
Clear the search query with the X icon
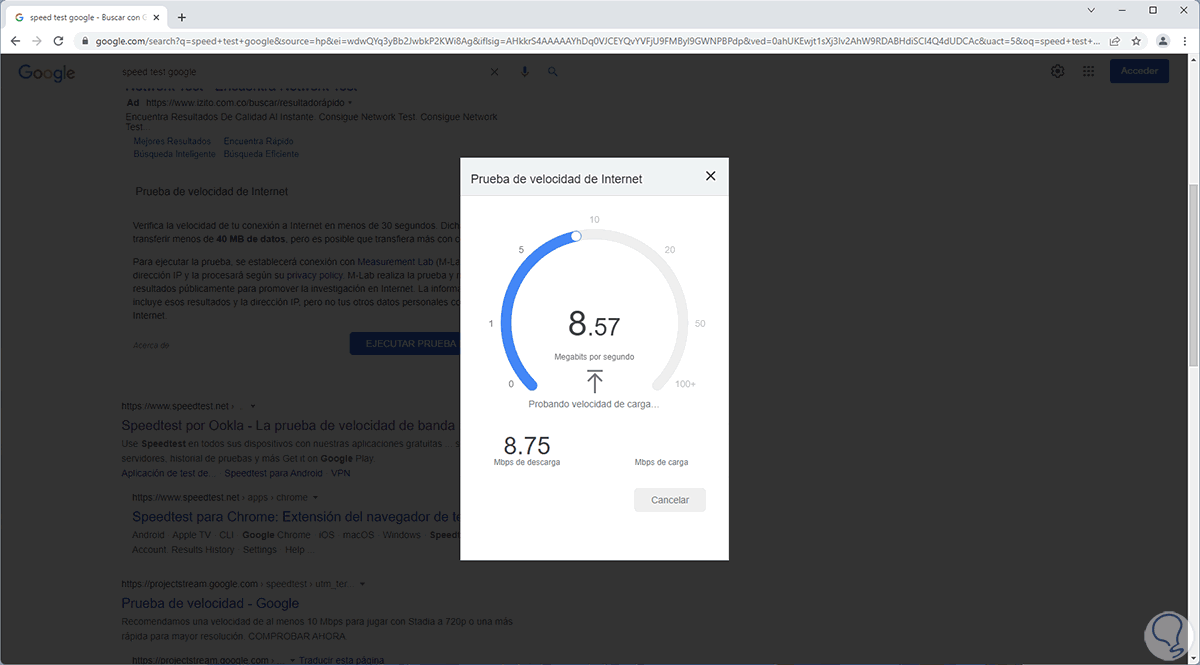click(494, 72)
